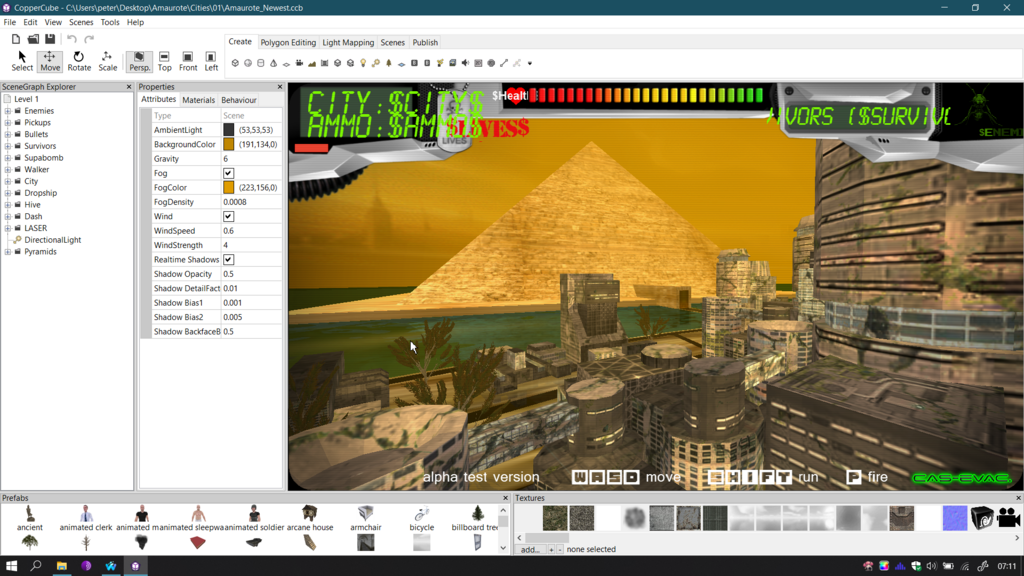Viewport: 1024px width, 576px height.
Task: Open the Publish tab
Action: pos(425,42)
